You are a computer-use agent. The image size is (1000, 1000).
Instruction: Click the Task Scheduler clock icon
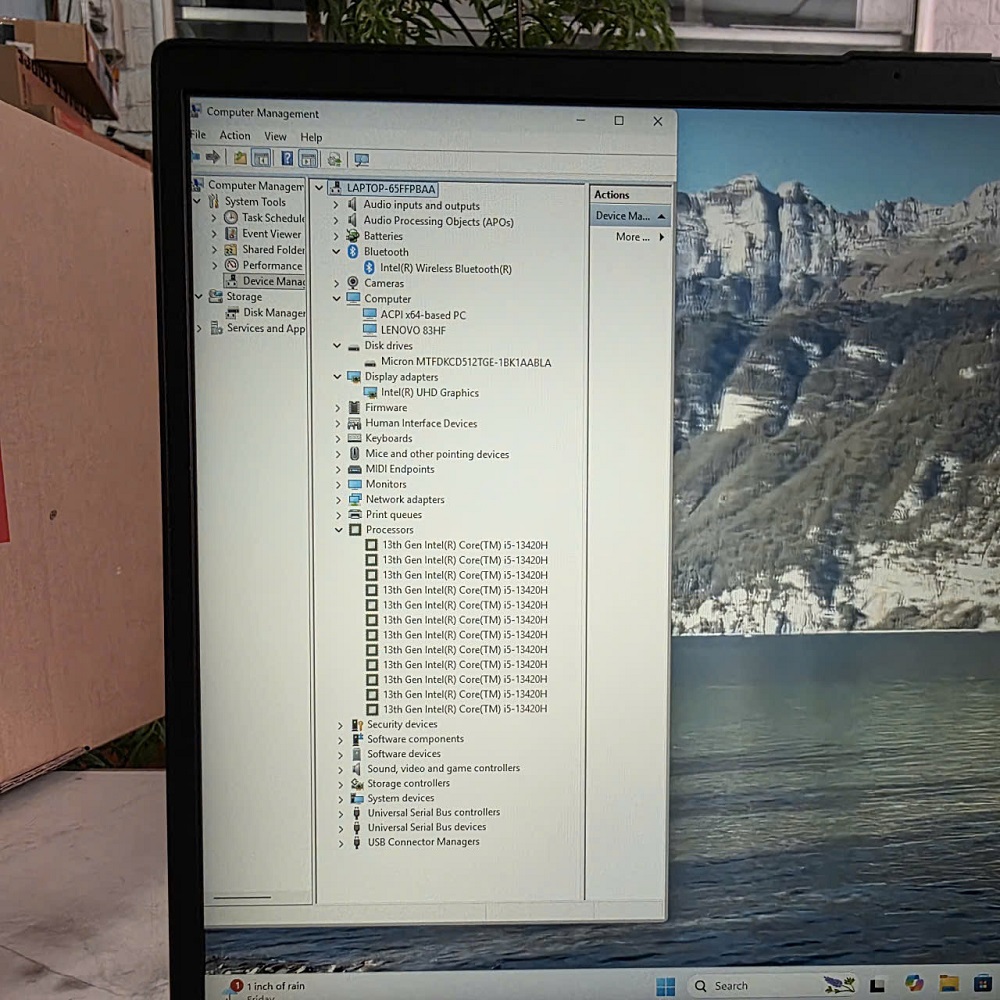(x=231, y=217)
